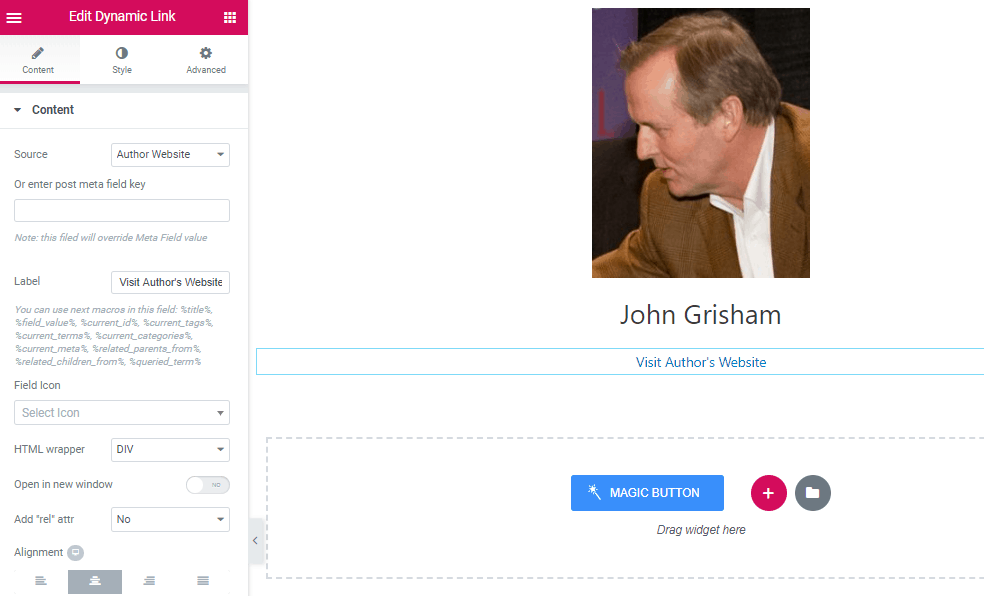984x596 pixels.
Task: Open the hamburger menu in Elementor header
Action: click(x=14, y=17)
